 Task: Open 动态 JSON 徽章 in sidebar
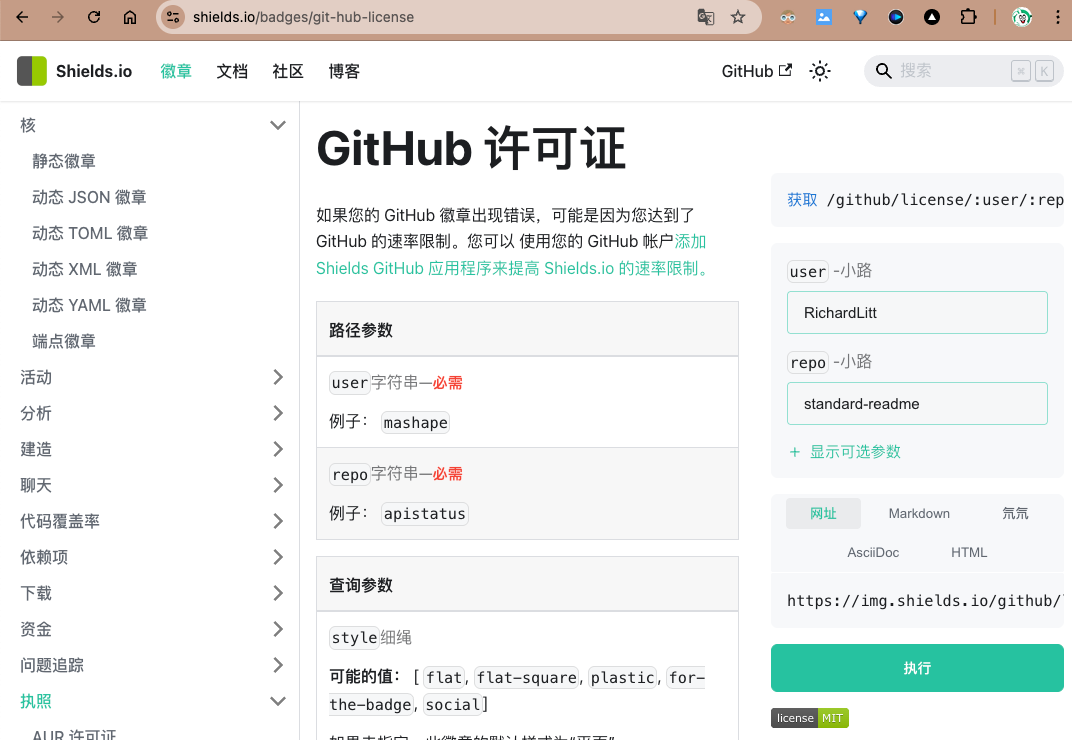point(90,198)
